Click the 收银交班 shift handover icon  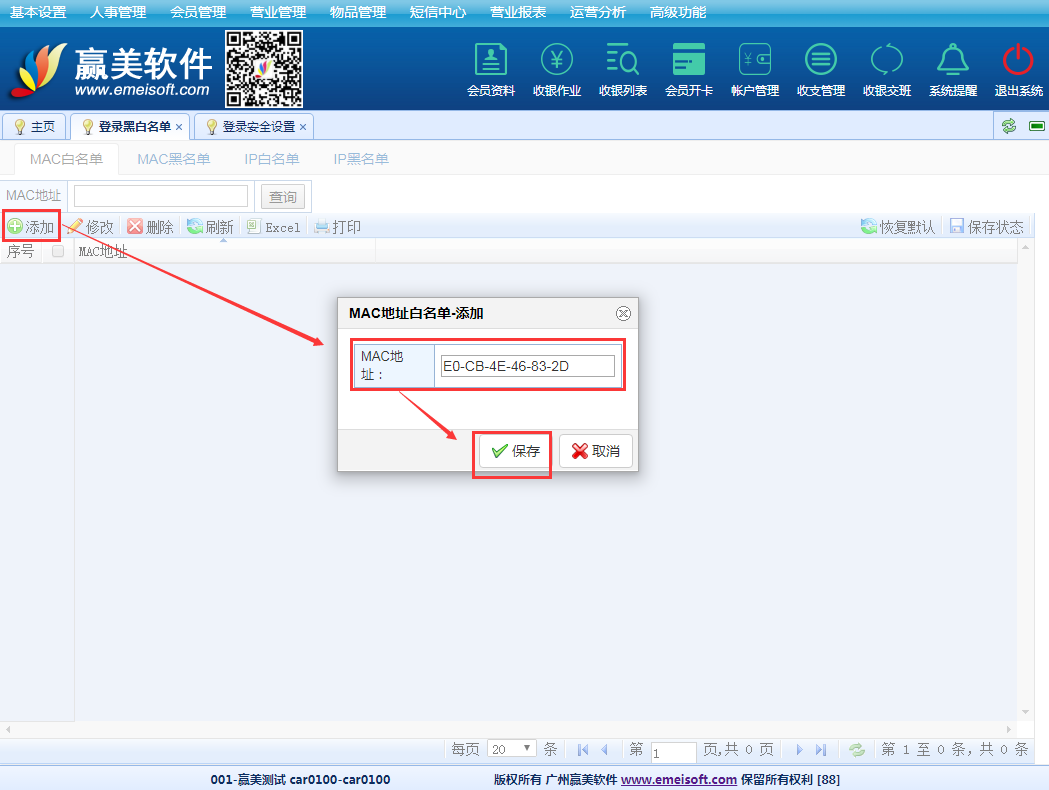click(887, 62)
